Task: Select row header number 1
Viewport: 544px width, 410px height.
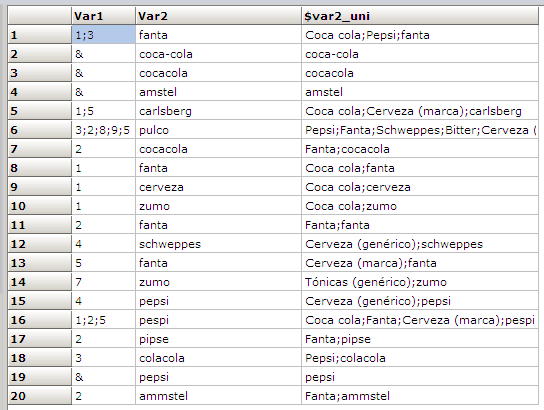Action: (x=40, y=35)
